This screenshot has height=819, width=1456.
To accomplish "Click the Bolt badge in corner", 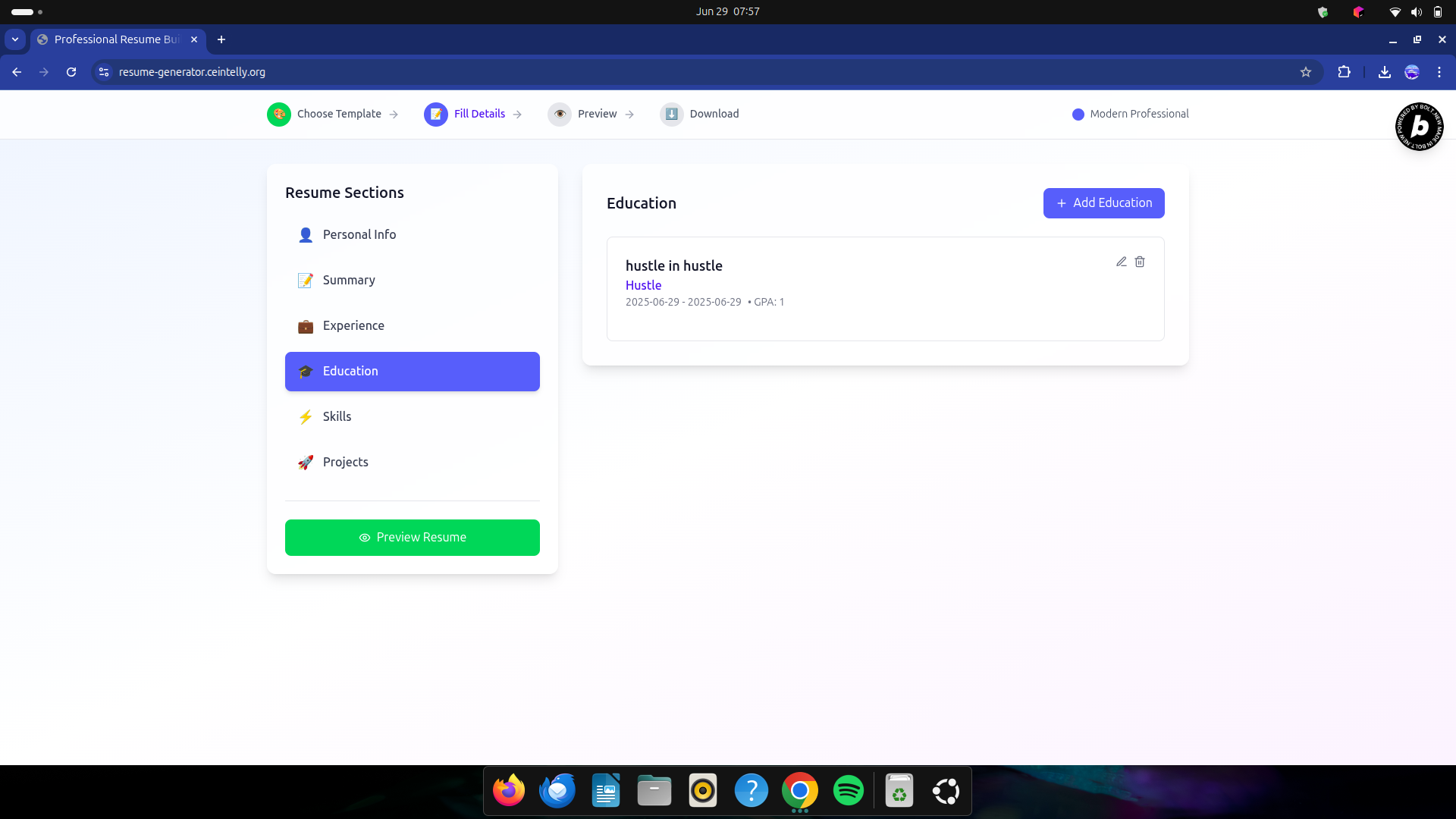I will tap(1419, 127).
